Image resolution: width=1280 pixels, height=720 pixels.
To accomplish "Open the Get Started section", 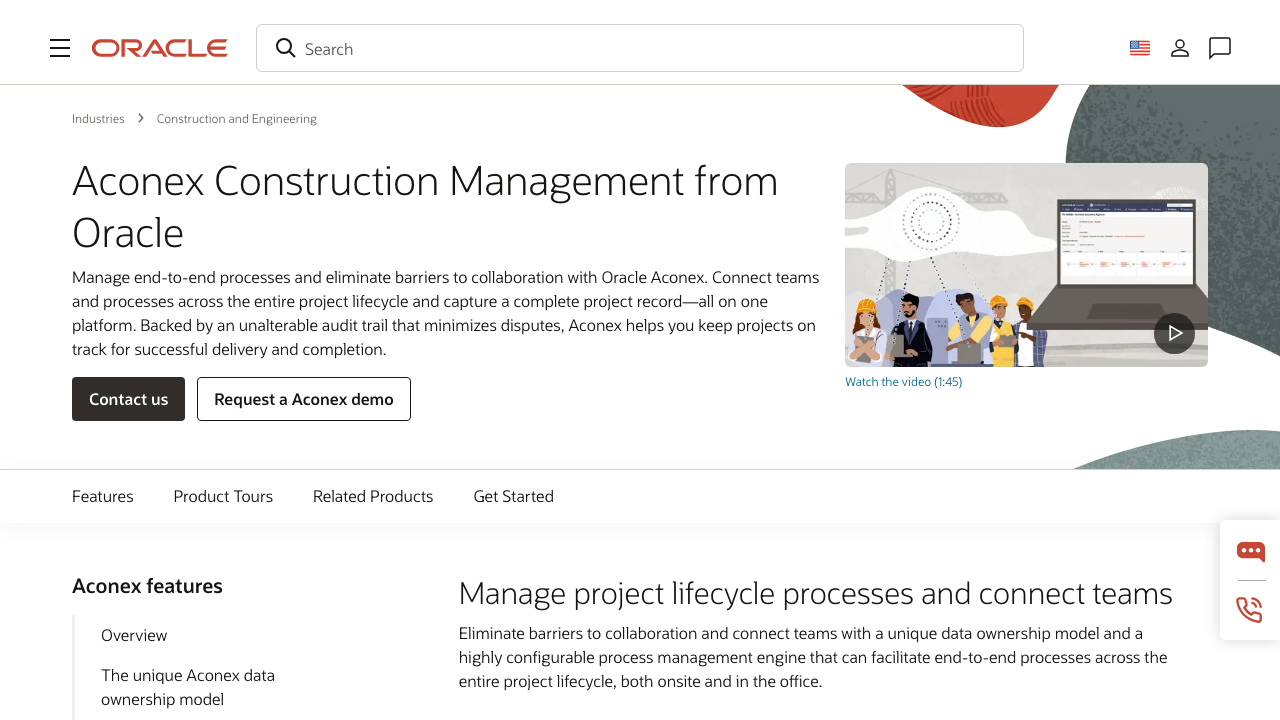I will [x=513, y=496].
